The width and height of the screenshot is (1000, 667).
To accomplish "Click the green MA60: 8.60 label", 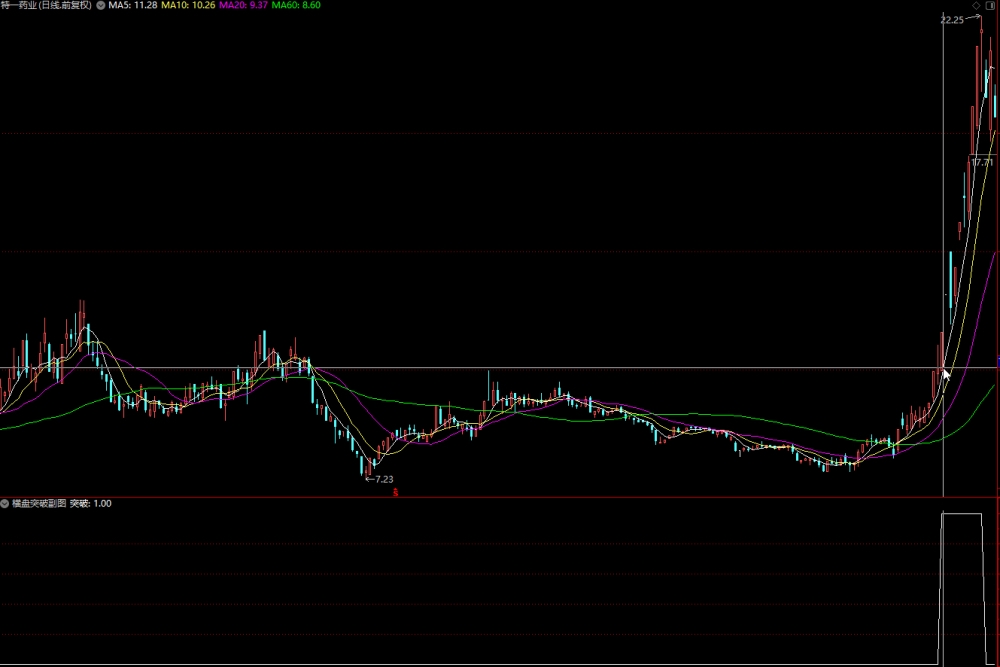I will coord(296,5).
